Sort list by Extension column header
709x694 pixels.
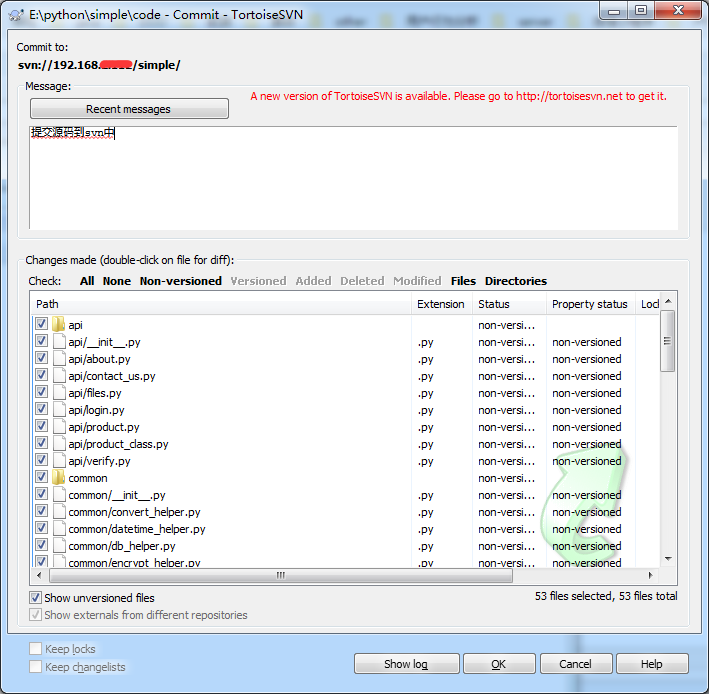[x=441, y=304]
